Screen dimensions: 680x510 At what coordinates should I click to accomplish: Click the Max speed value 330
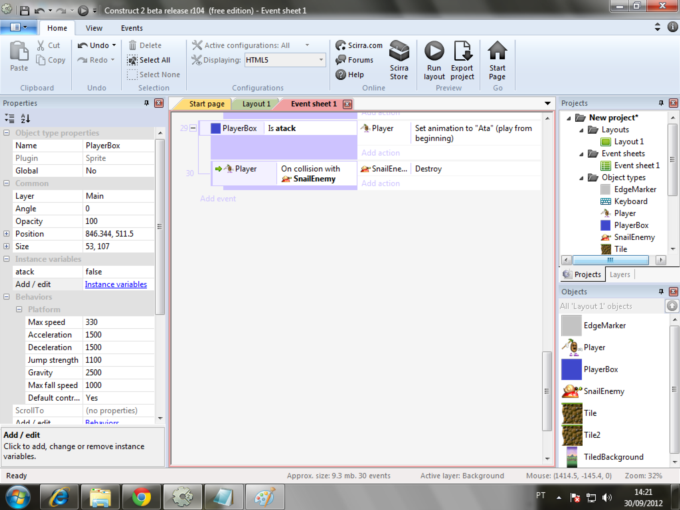click(x=118, y=322)
